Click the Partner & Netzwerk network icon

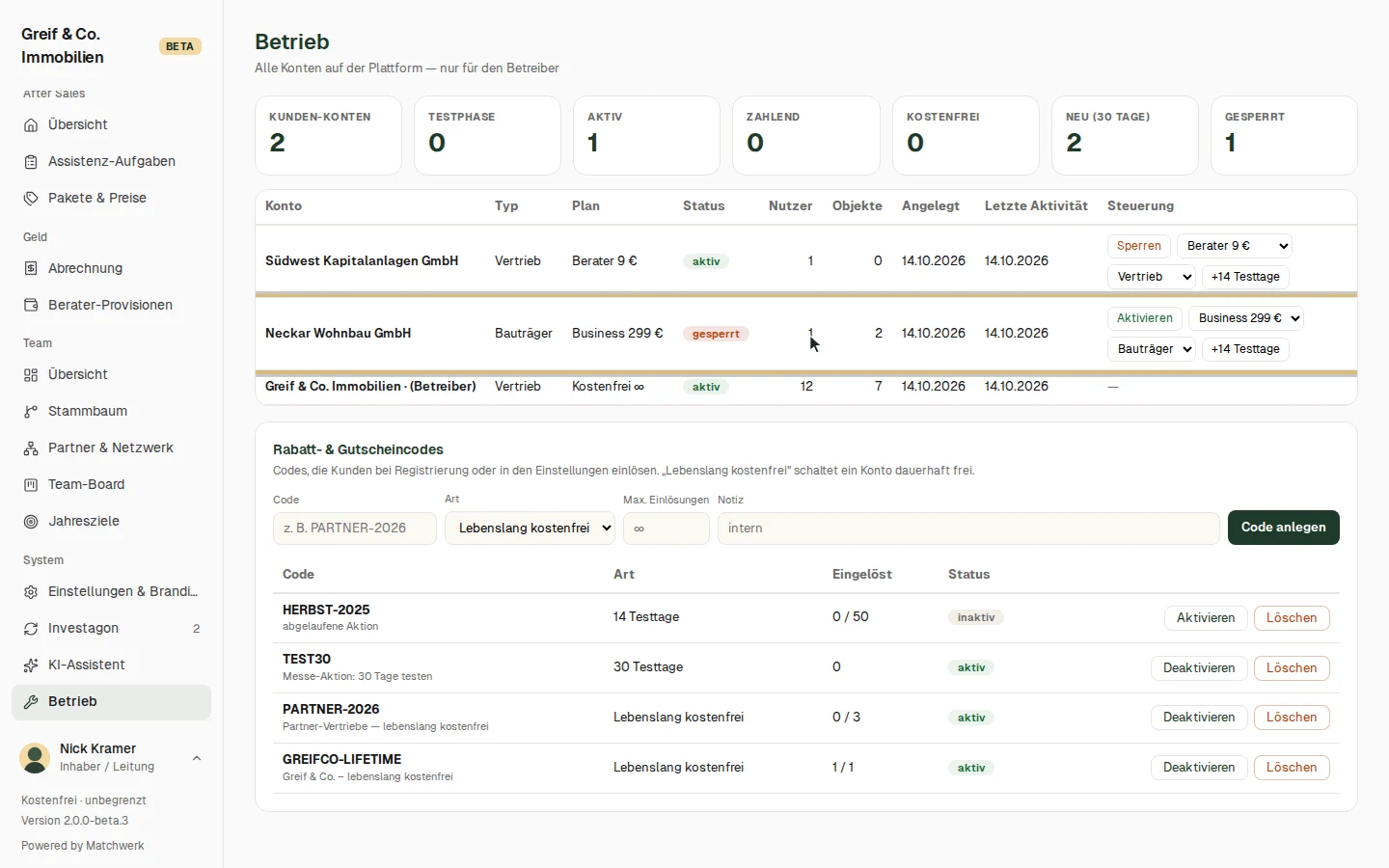[x=31, y=448]
